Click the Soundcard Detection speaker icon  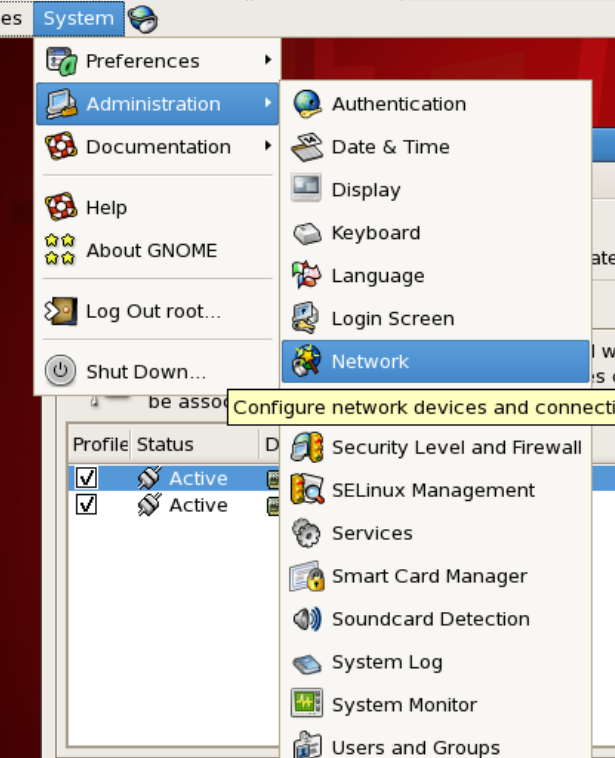click(x=307, y=619)
